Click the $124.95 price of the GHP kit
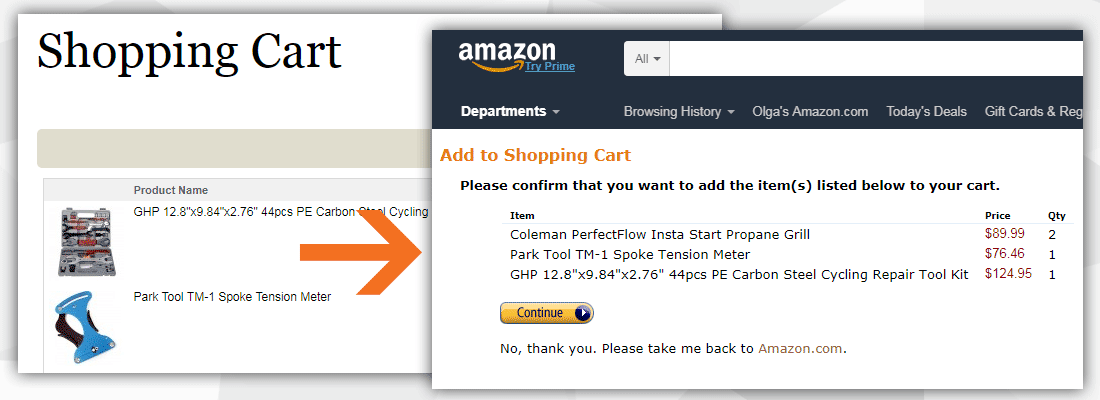 (1008, 274)
